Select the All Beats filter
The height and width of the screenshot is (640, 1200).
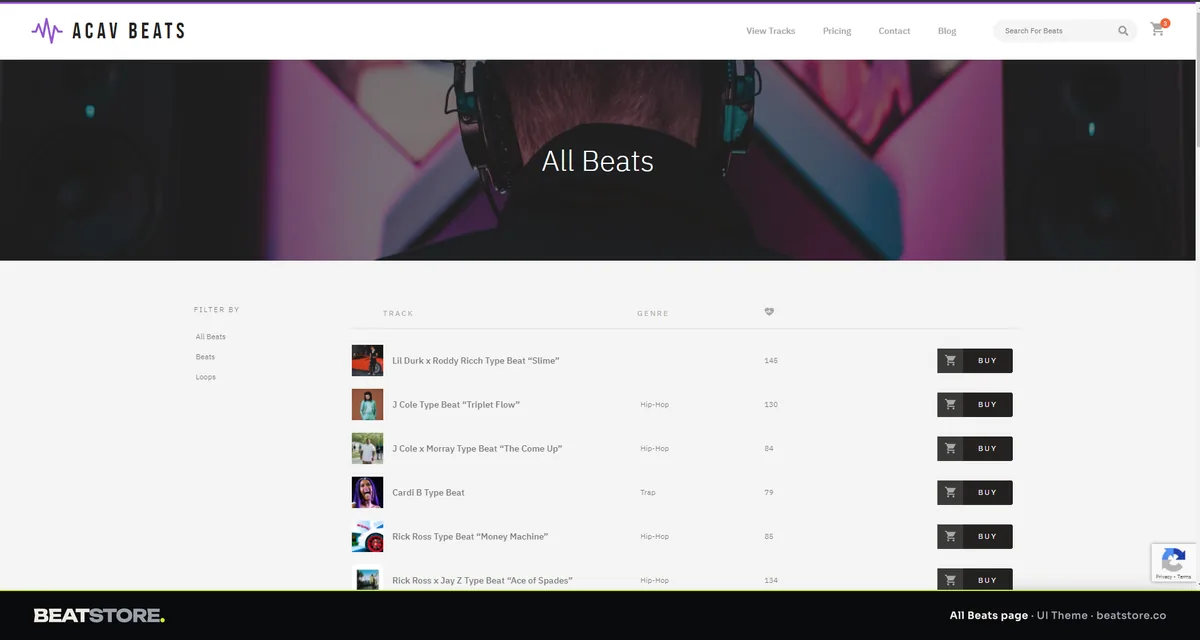(211, 337)
